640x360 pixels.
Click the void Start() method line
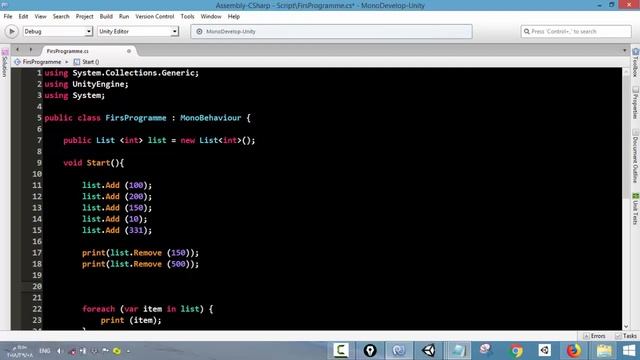coord(93,163)
